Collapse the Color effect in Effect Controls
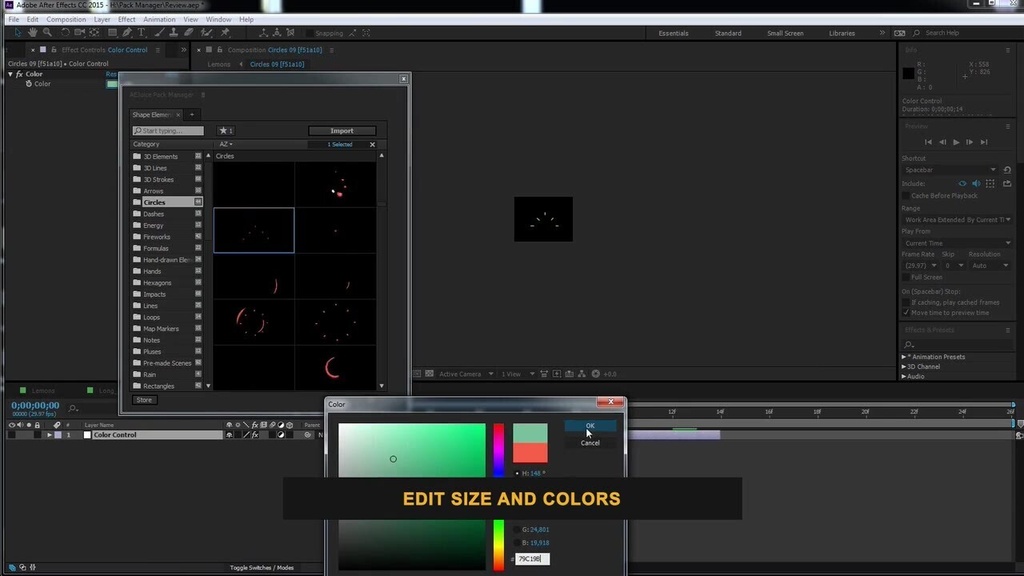The width and height of the screenshot is (1024, 576). click(x=10, y=74)
